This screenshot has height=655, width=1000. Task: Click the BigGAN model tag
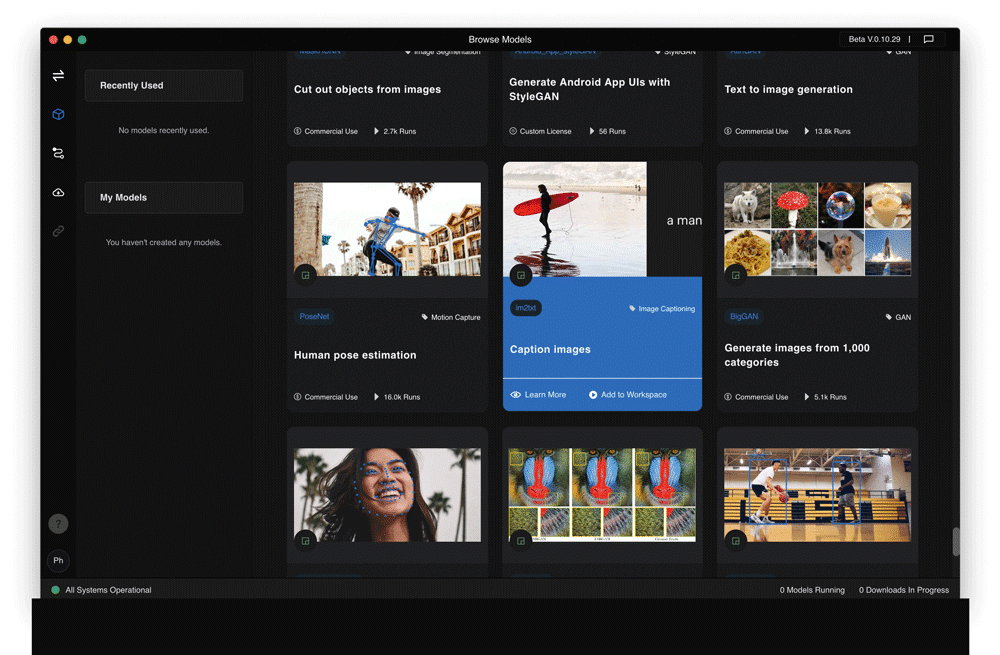pos(743,317)
